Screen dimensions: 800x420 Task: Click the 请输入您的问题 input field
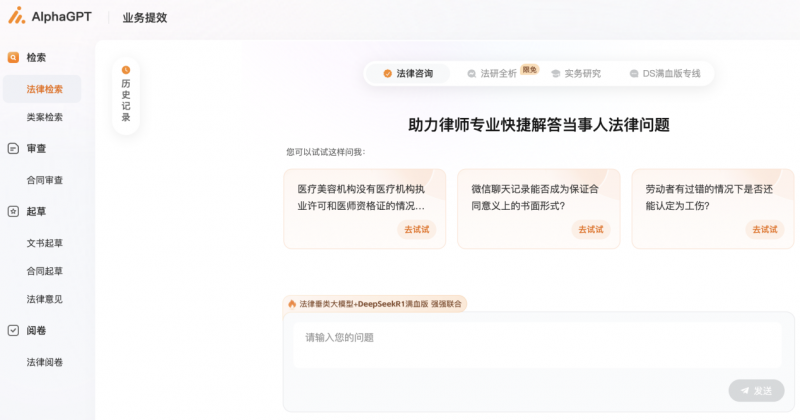(536, 338)
